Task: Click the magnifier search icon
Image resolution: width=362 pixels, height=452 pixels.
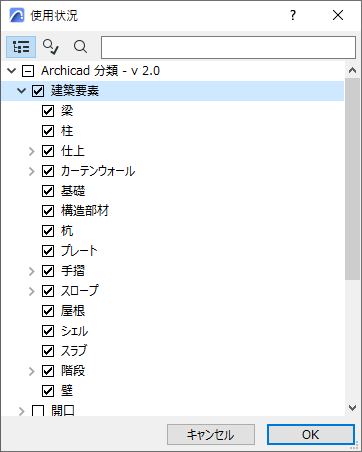Action: click(80, 47)
